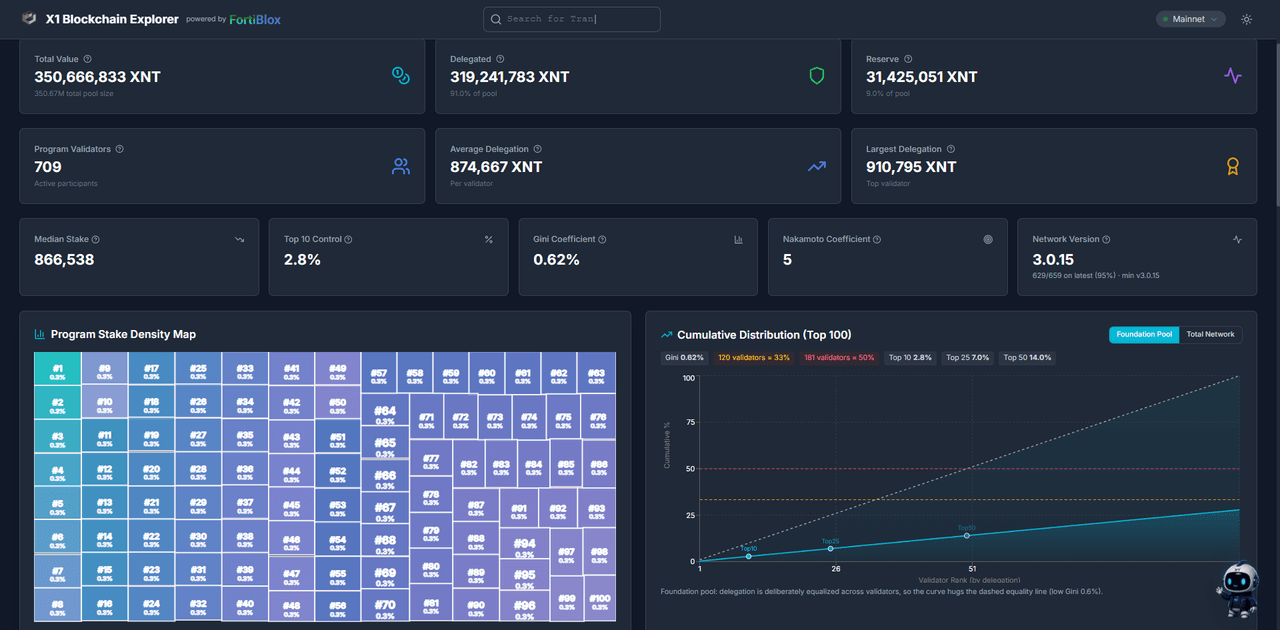The image size is (1280, 630).
Task: Click the 709 program validators count
Action: (x=48, y=167)
